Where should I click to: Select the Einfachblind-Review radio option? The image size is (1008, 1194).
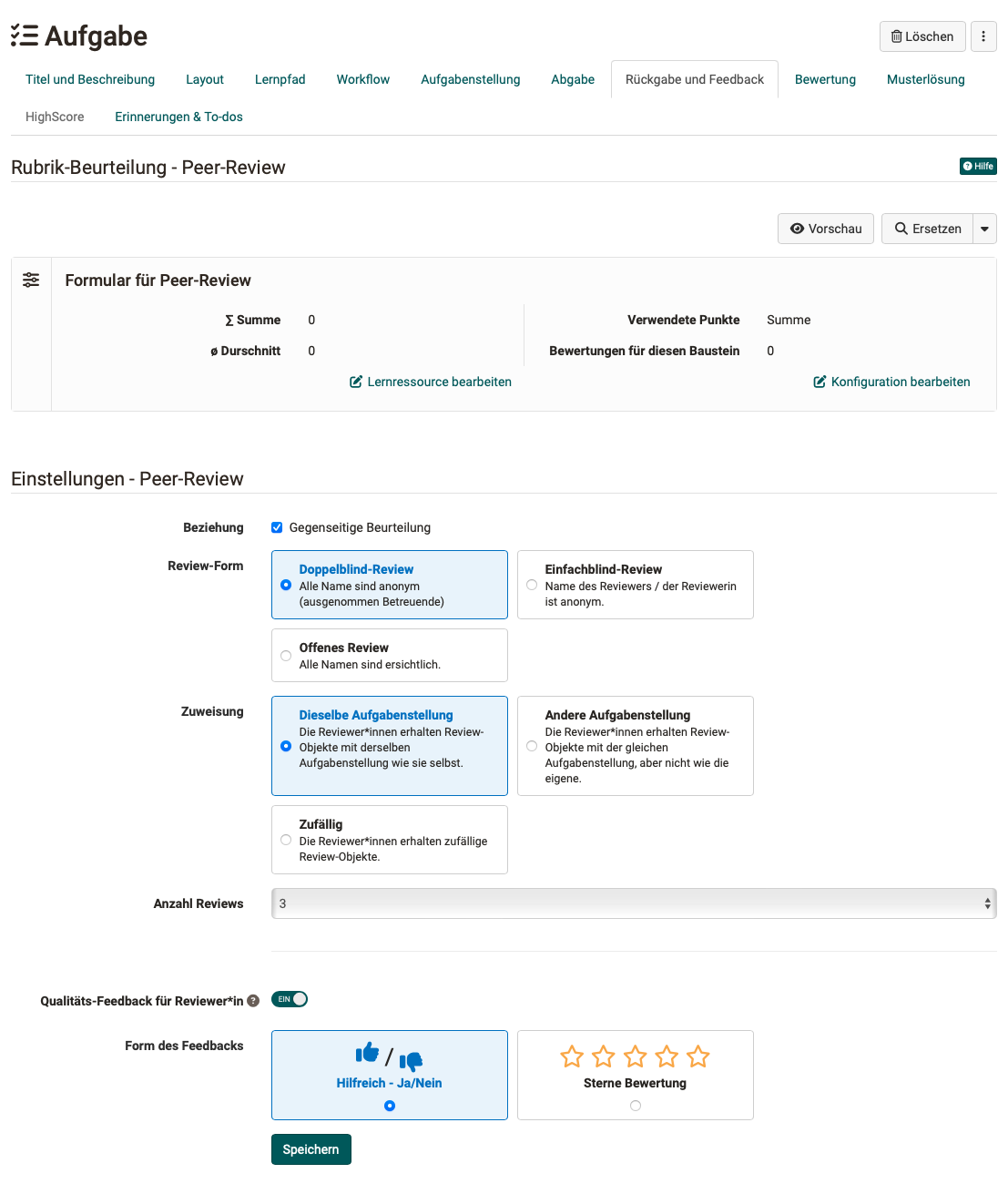point(532,585)
